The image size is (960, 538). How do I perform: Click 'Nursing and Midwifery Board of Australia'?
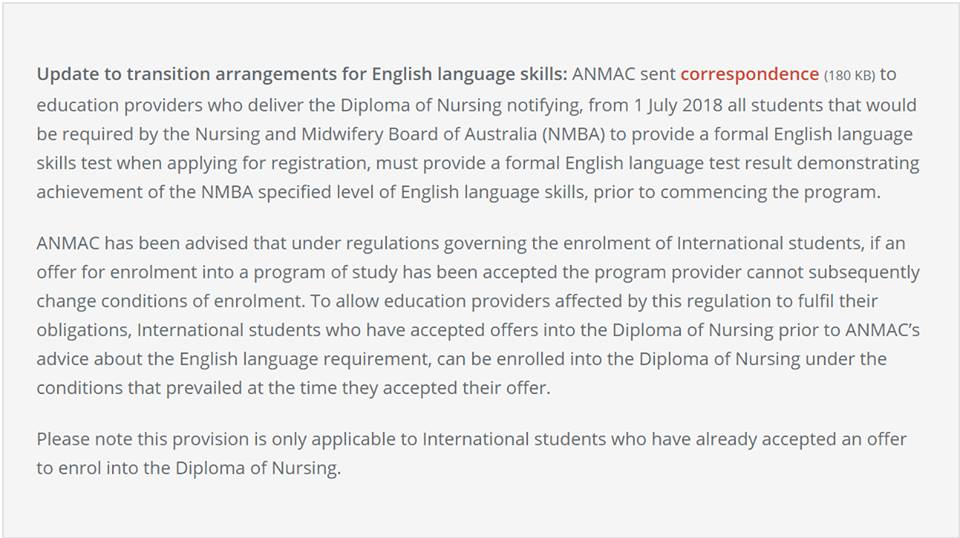[366, 134]
